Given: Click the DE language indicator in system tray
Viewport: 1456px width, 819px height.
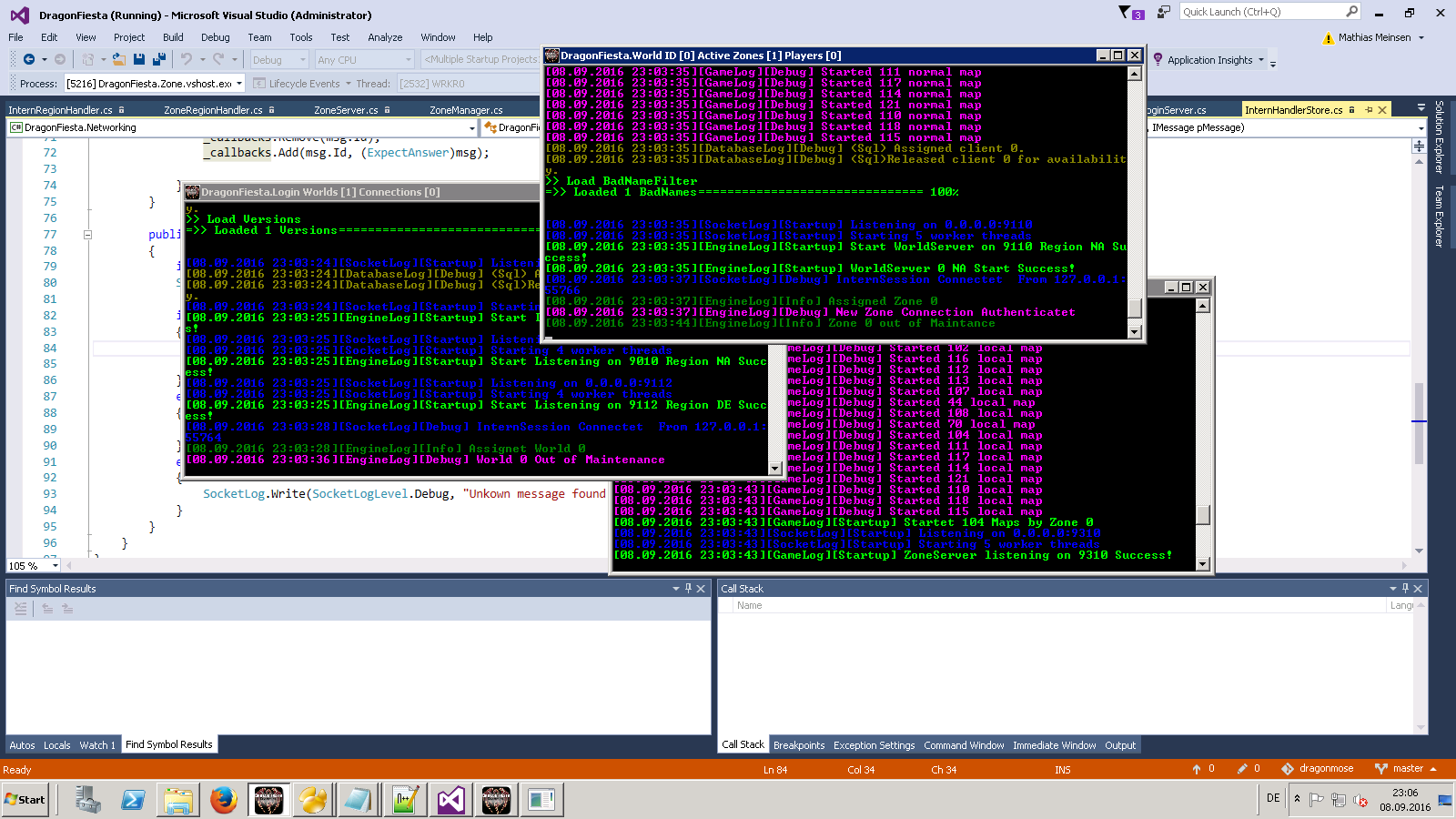Looking at the screenshot, I should pyautogui.click(x=1273, y=798).
